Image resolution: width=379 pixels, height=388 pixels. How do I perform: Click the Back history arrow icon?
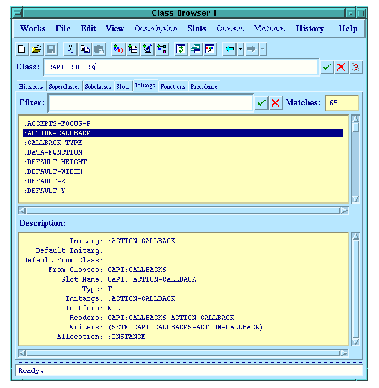pos(230,49)
